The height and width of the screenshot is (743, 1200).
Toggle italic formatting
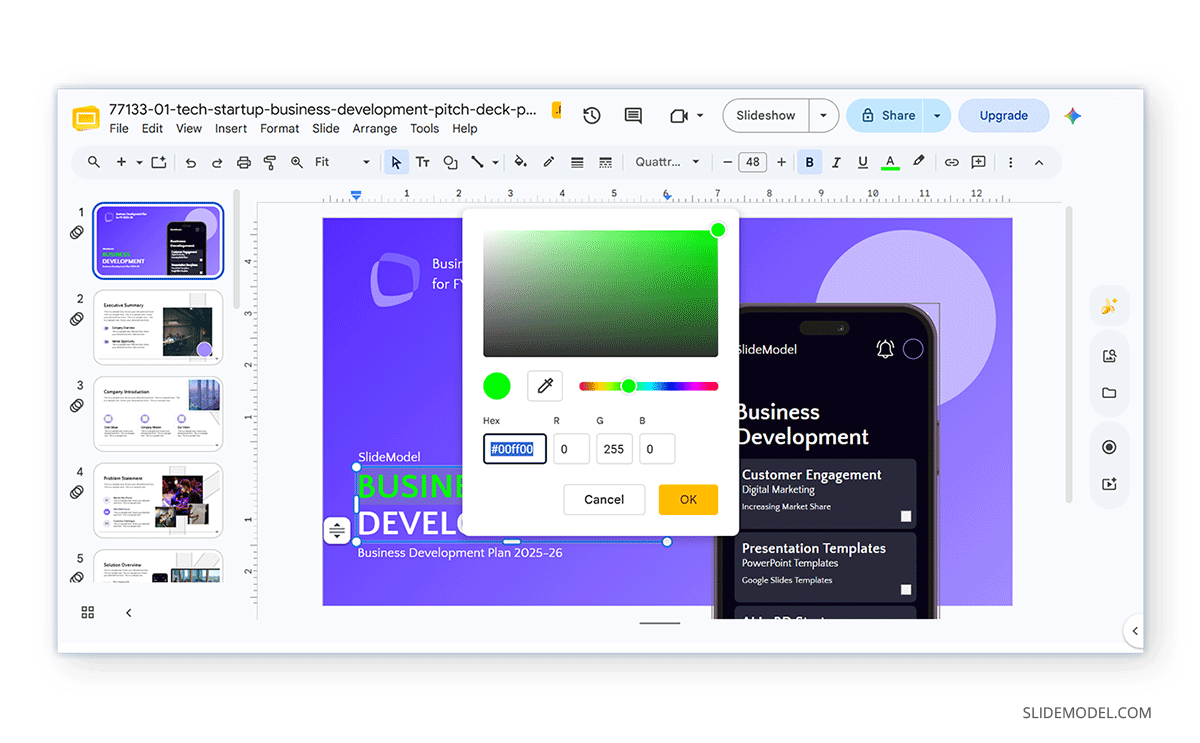(836, 162)
